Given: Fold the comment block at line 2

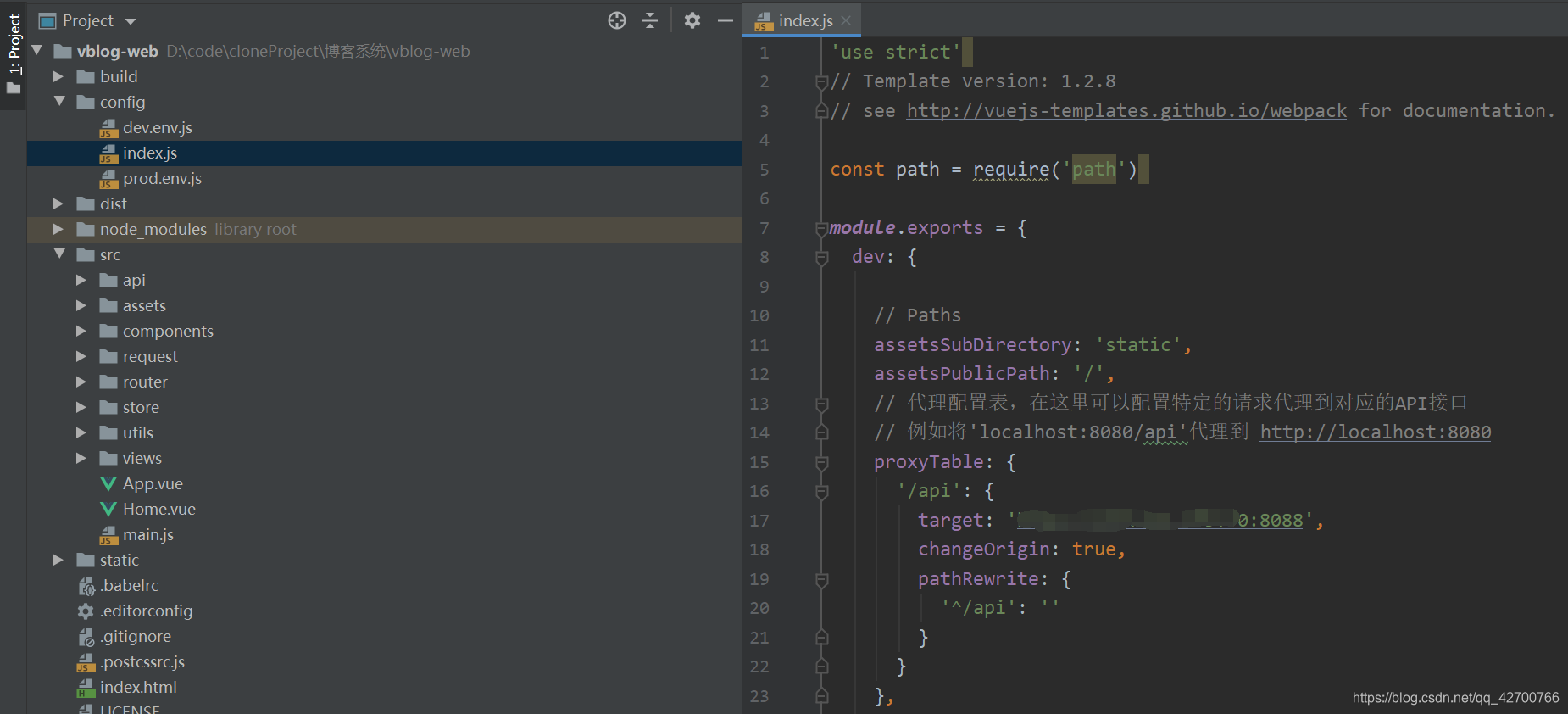Looking at the screenshot, I should (x=821, y=81).
